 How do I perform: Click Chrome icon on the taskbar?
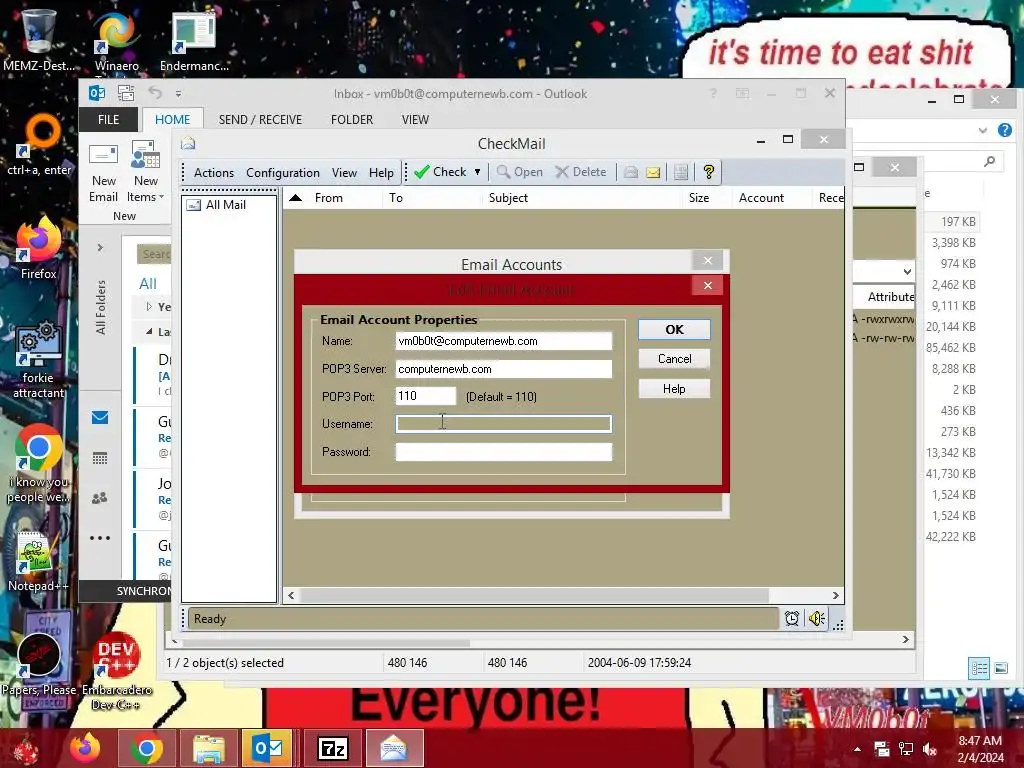pyautogui.click(x=146, y=748)
